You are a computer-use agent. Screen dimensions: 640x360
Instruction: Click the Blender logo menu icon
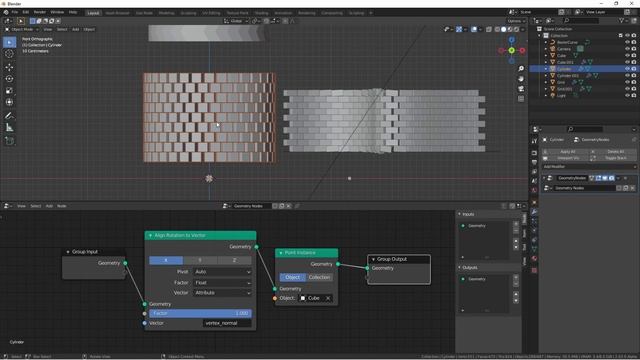(6, 12)
